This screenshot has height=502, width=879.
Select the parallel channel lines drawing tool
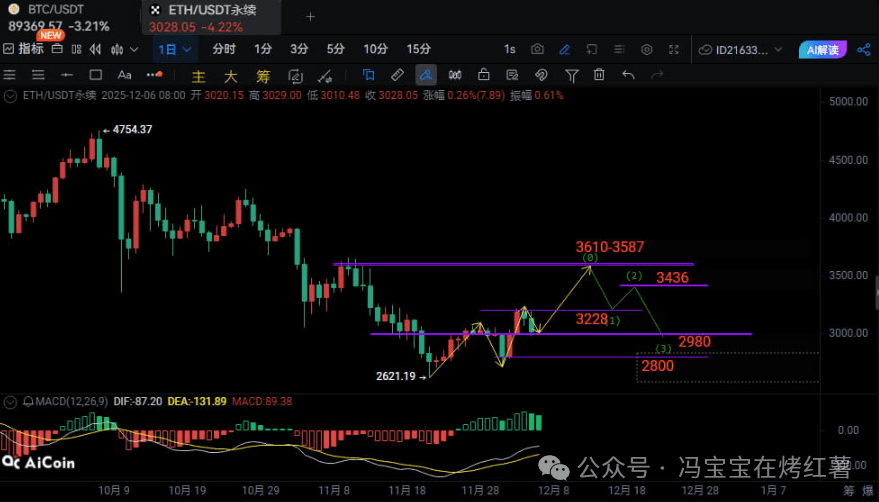pos(10,75)
